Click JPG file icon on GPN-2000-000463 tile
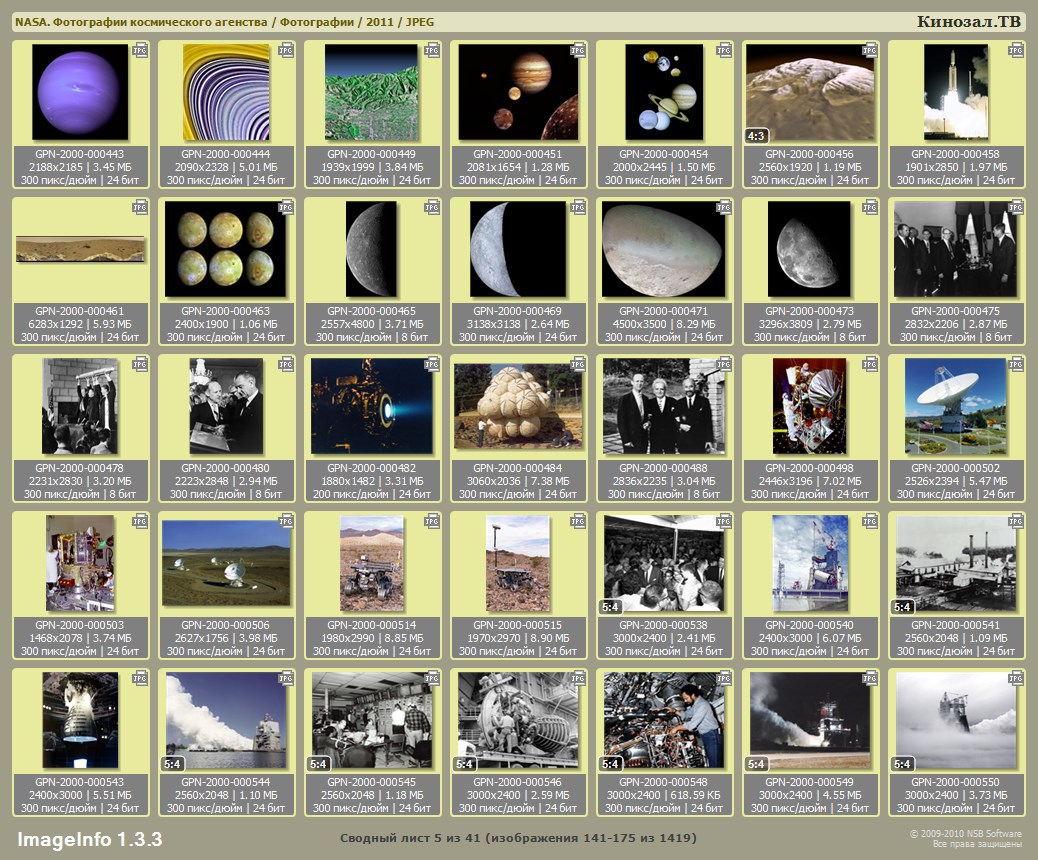Viewport: 1038px width, 860px height. click(286, 206)
